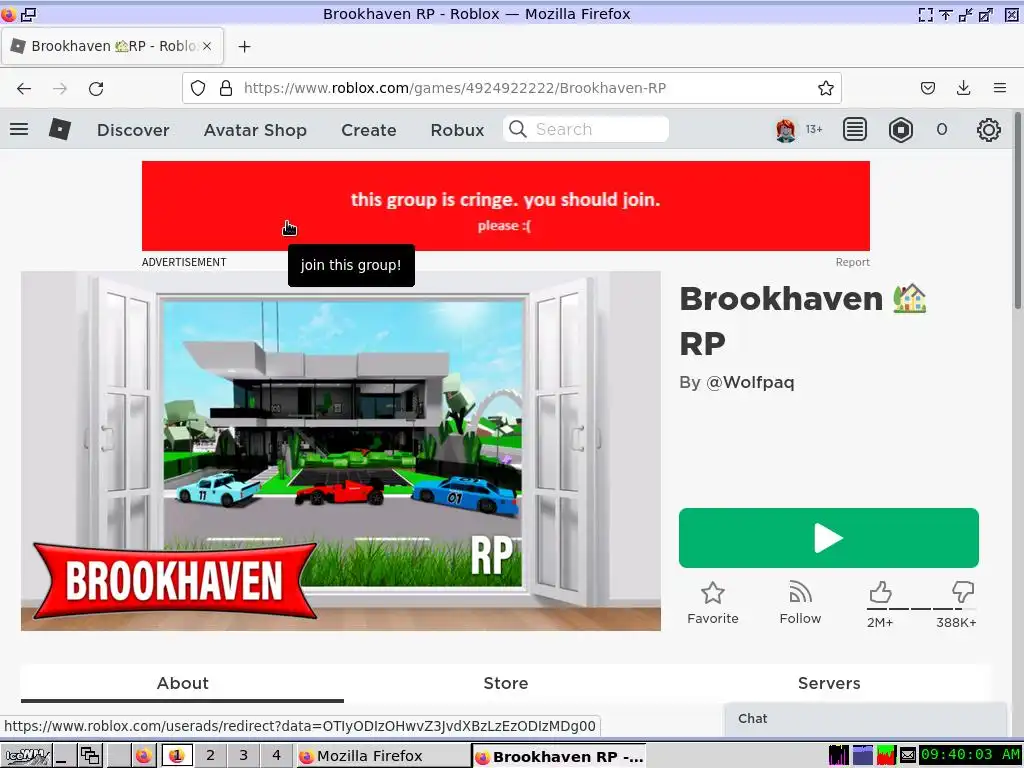
Task: Bookmark this page with the star icon
Action: [825, 88]
